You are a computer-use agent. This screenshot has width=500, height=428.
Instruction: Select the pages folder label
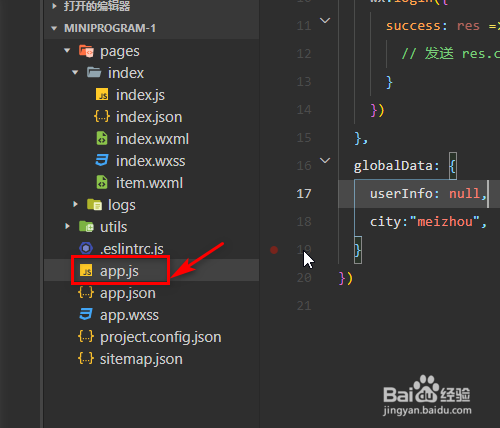click(120, 52)
